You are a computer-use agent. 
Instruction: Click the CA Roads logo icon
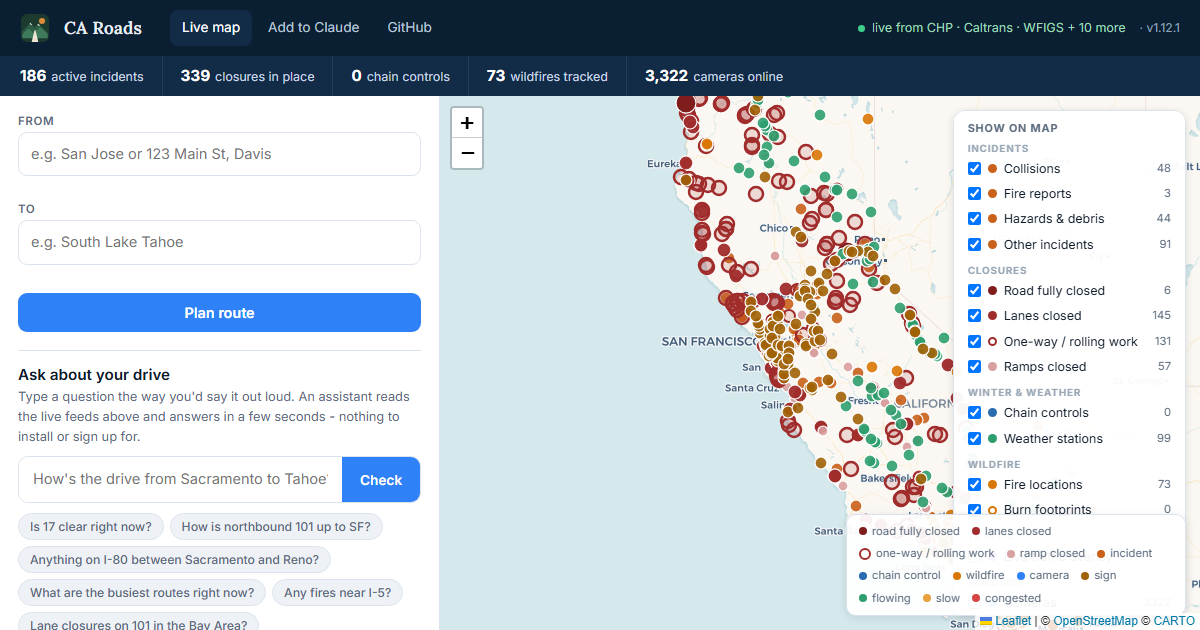[35, 28]
